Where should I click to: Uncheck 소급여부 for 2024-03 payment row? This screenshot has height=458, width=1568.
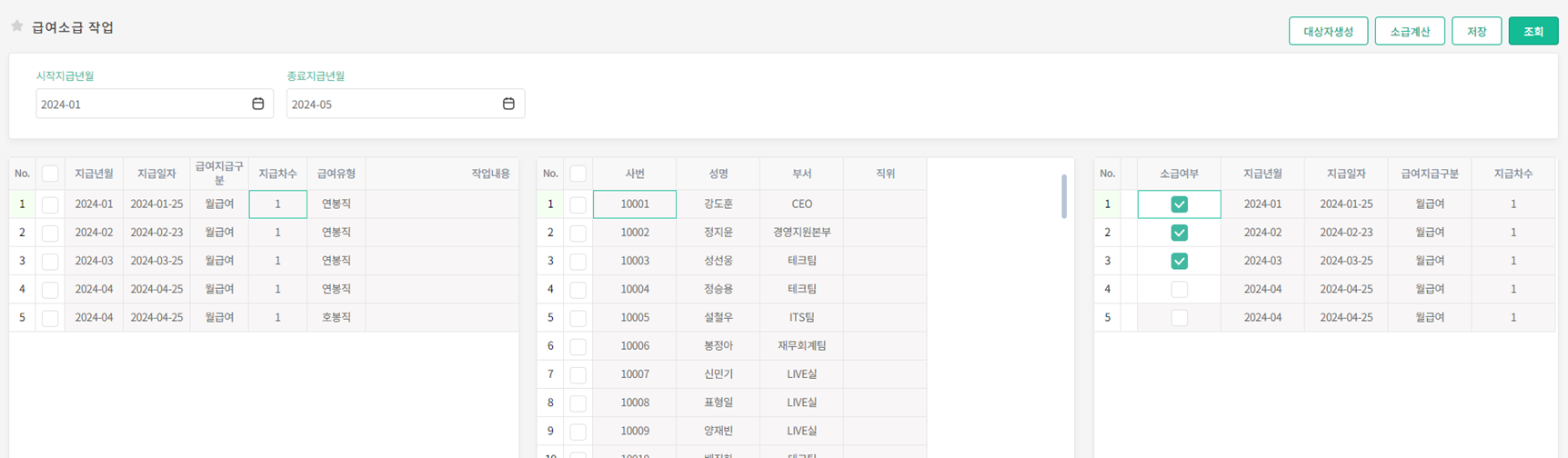coord(1179,262)
